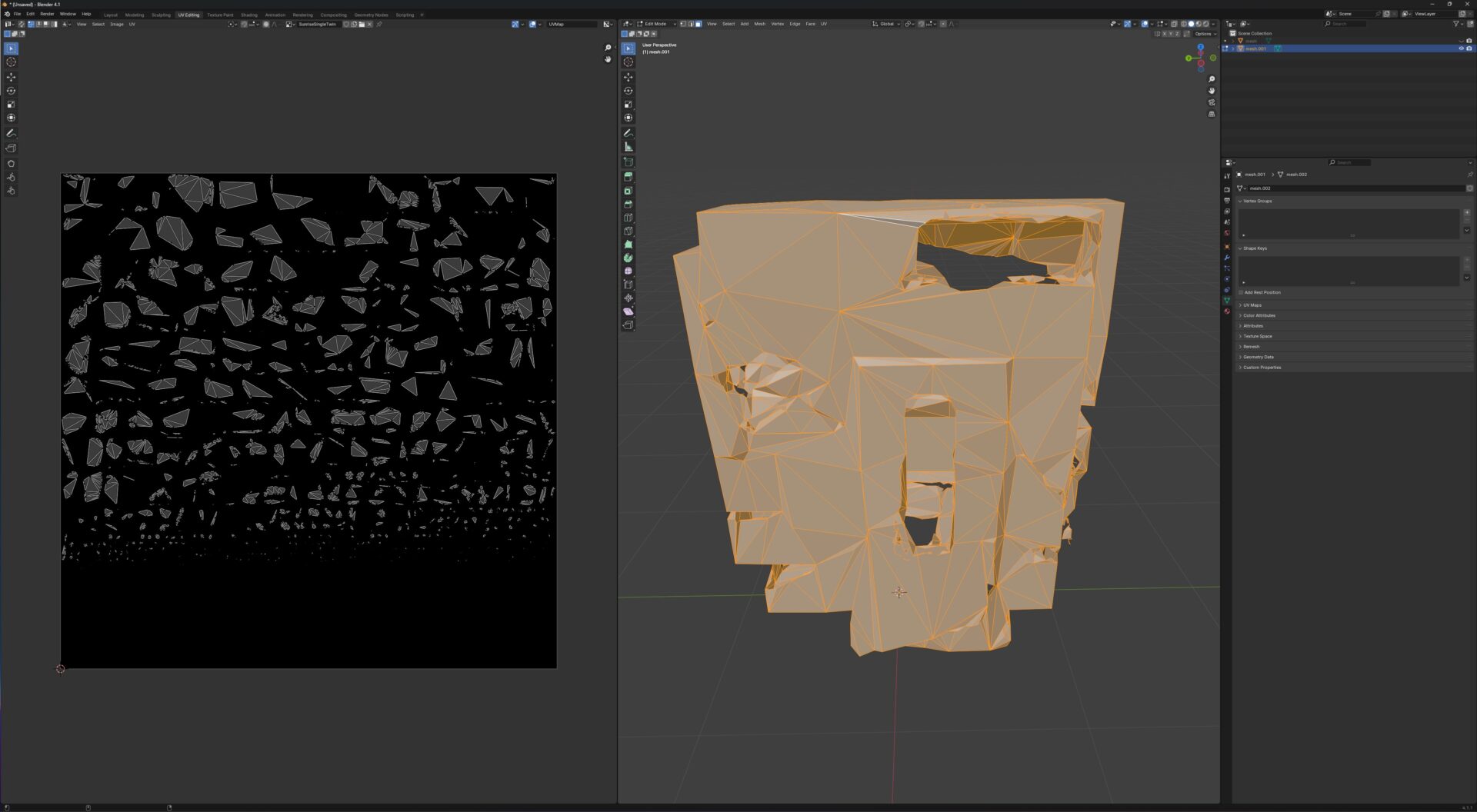Screen dimensions: 1477x812
Task: Open the Material properties tab icon
Action: point(1227,311)
